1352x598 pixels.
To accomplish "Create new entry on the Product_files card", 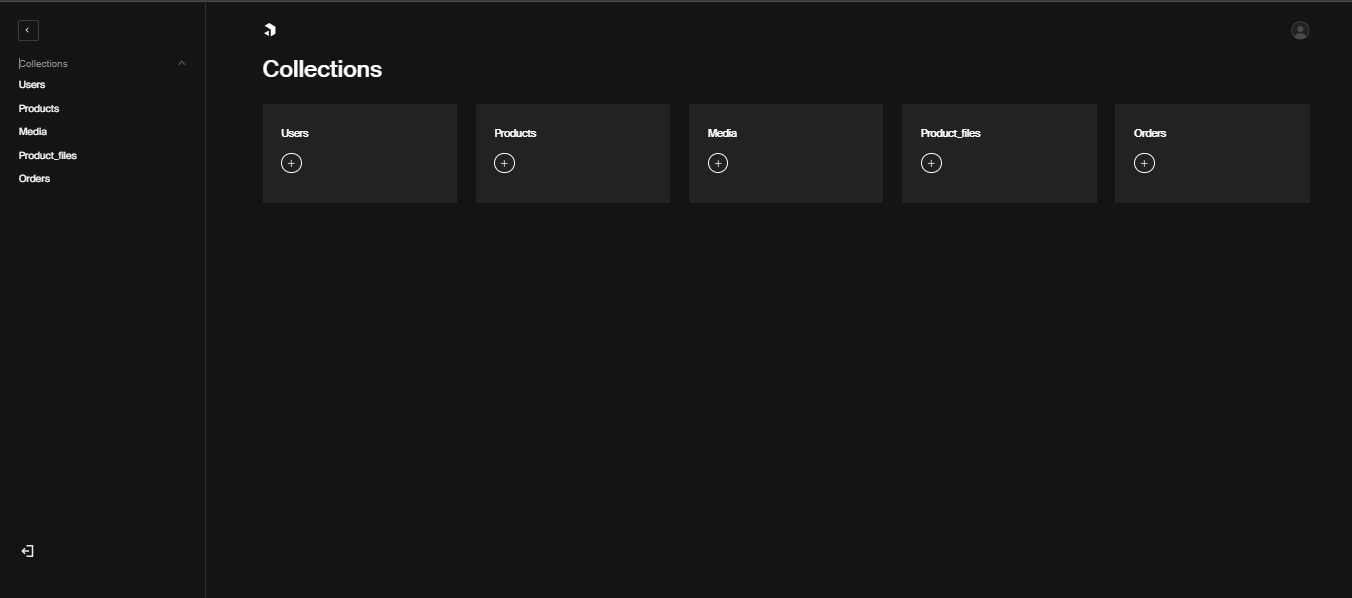I will point(931,163).
